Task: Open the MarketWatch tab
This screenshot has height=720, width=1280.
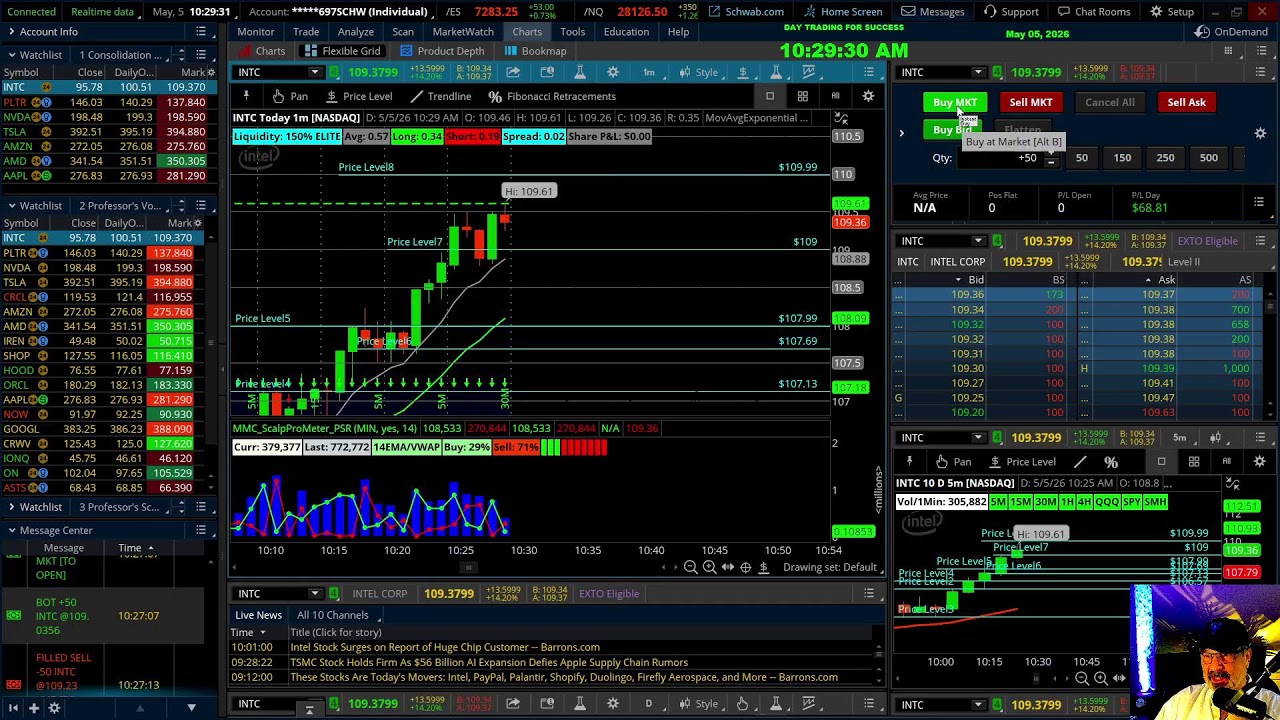Action: [463, 31]
